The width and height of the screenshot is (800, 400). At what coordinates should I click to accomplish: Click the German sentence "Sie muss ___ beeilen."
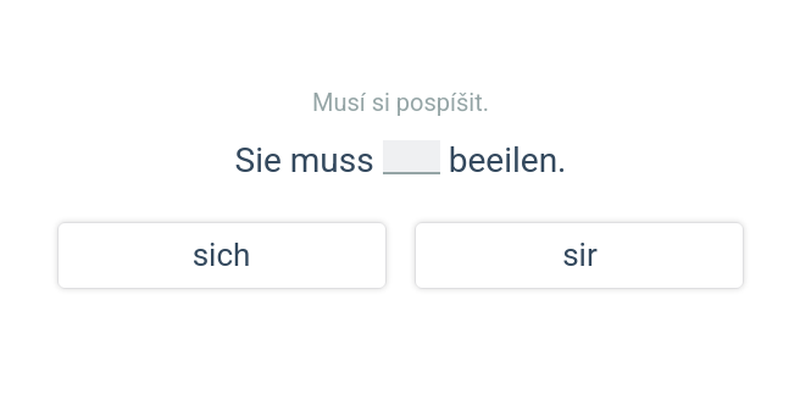[x=400, y=160]
